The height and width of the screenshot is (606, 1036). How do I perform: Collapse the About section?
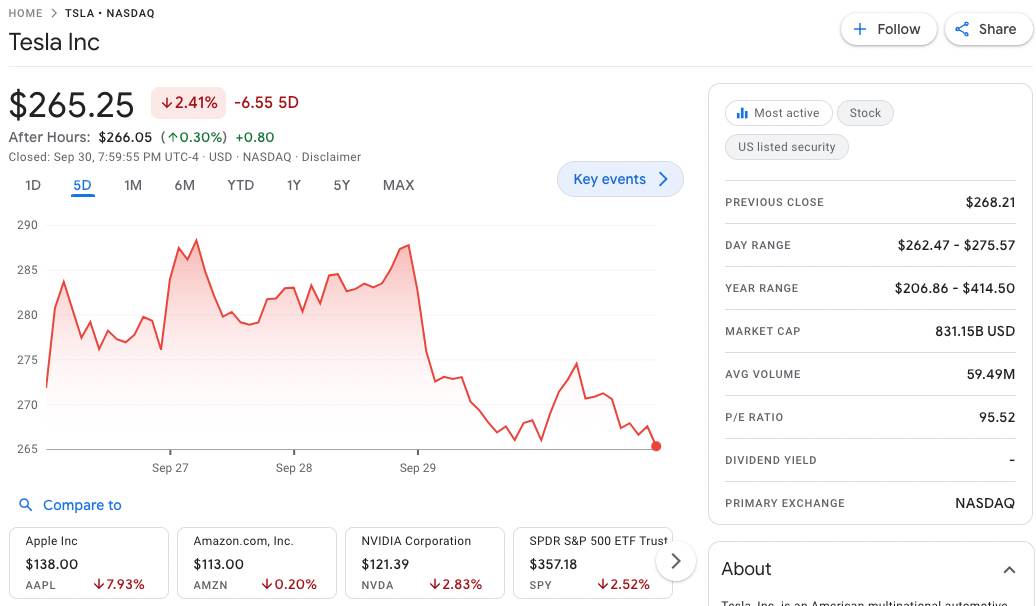[1009, 568]
